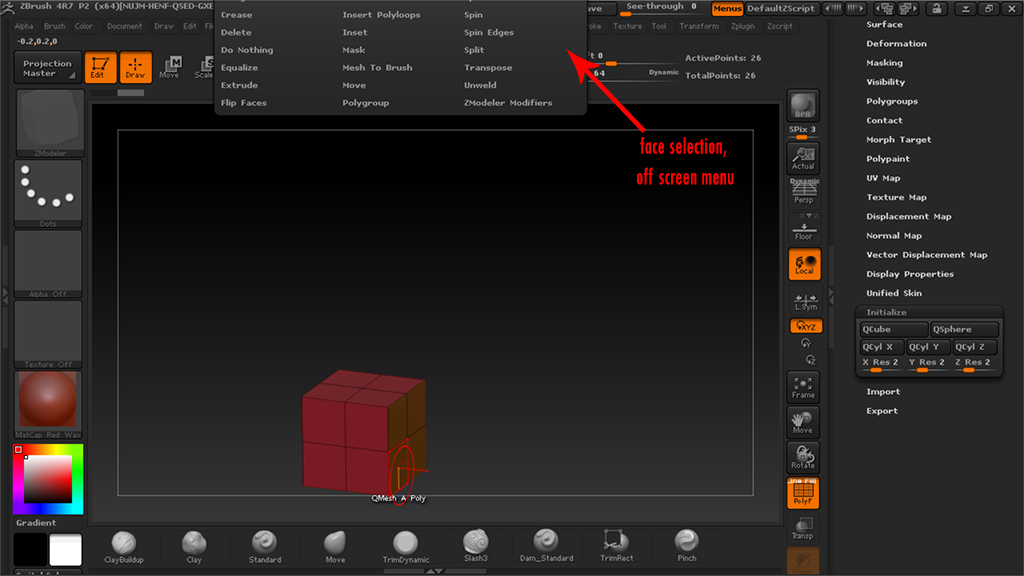Toggle Transp transparency mode

[x=803, y=528]
